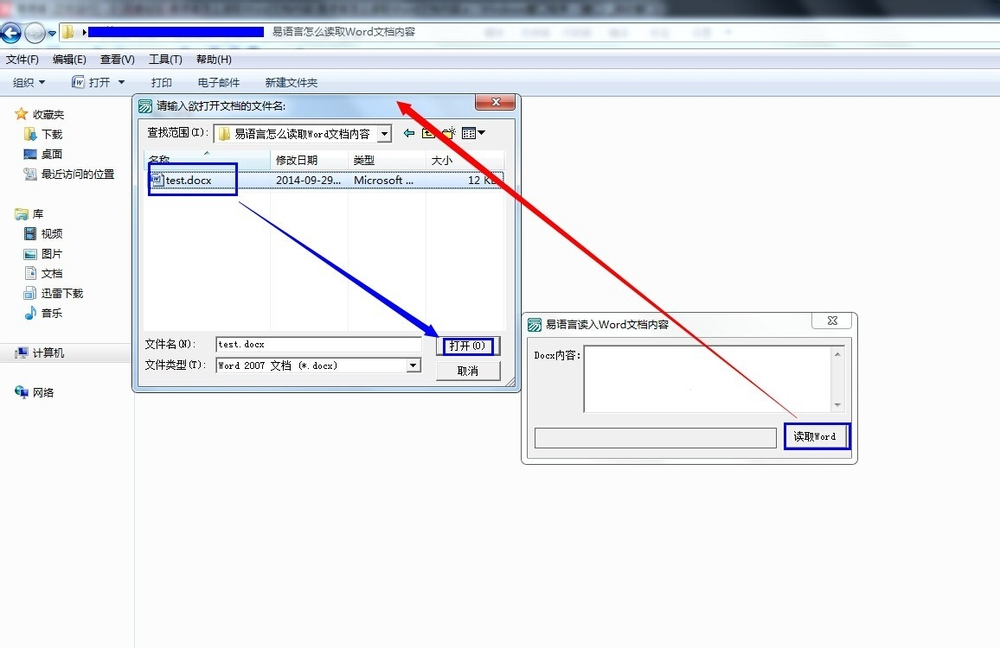The width and height of the screenshot is (1000, 648).
Task: Click 易语言读入Word文档内容 window icon
Action: coord(534,325)
